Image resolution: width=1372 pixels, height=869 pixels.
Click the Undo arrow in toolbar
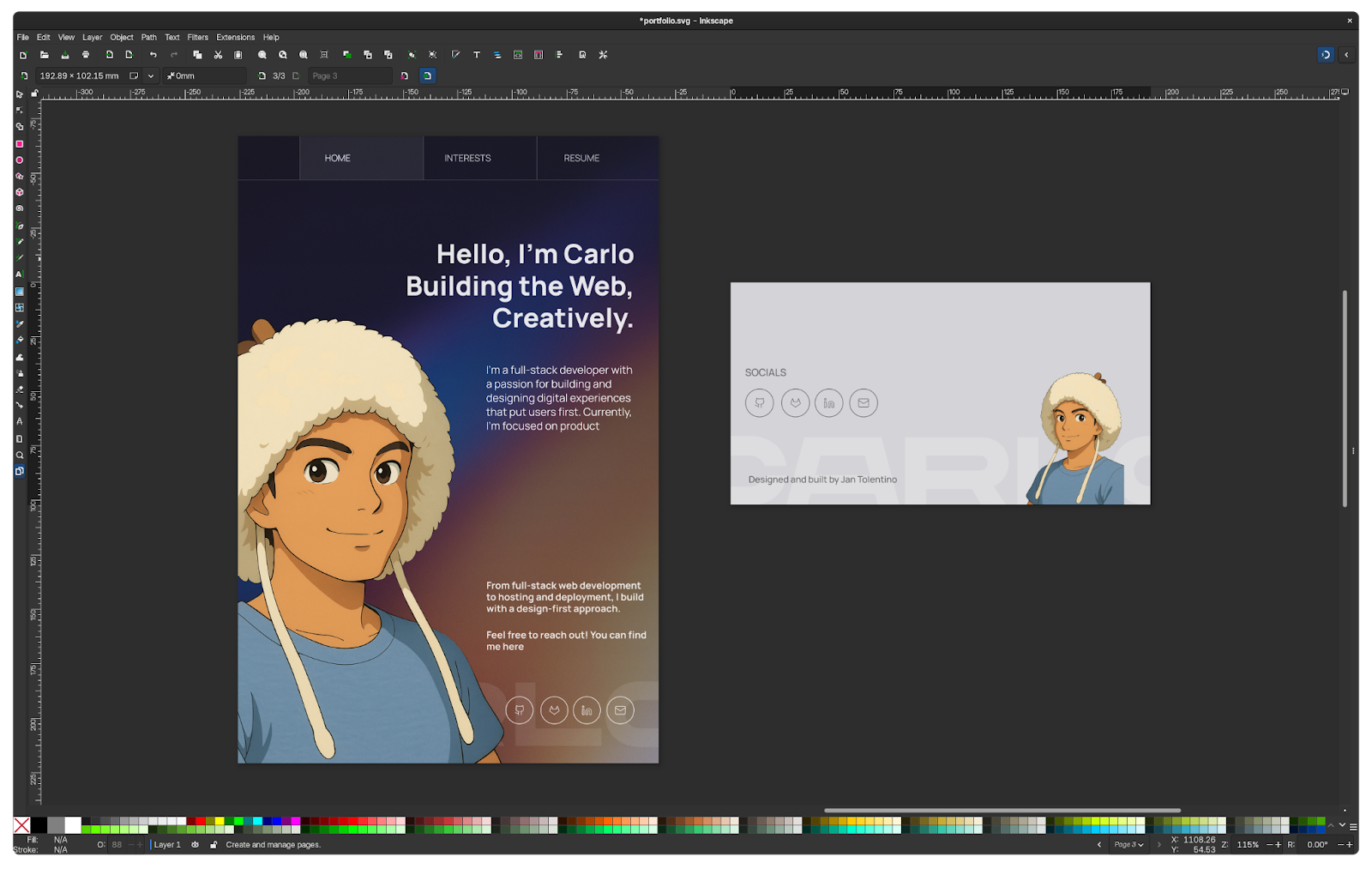[153, 55]
